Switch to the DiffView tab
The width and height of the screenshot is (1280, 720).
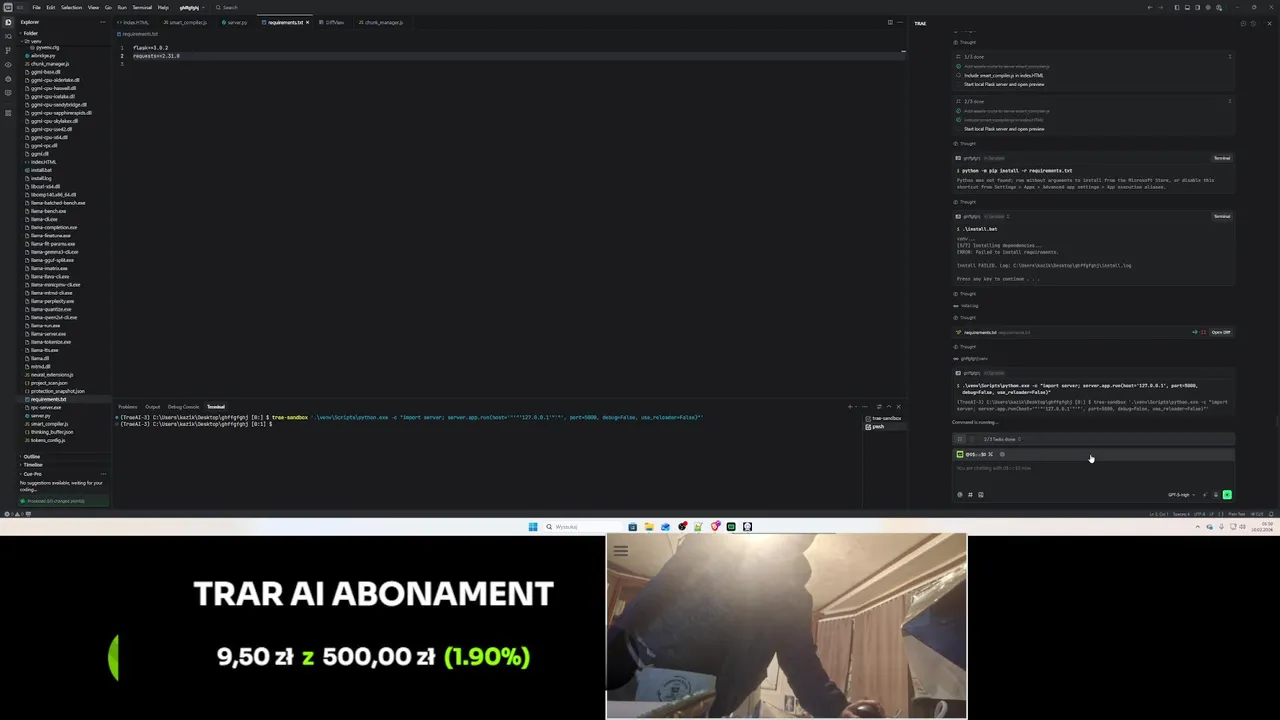pos(333,22)
